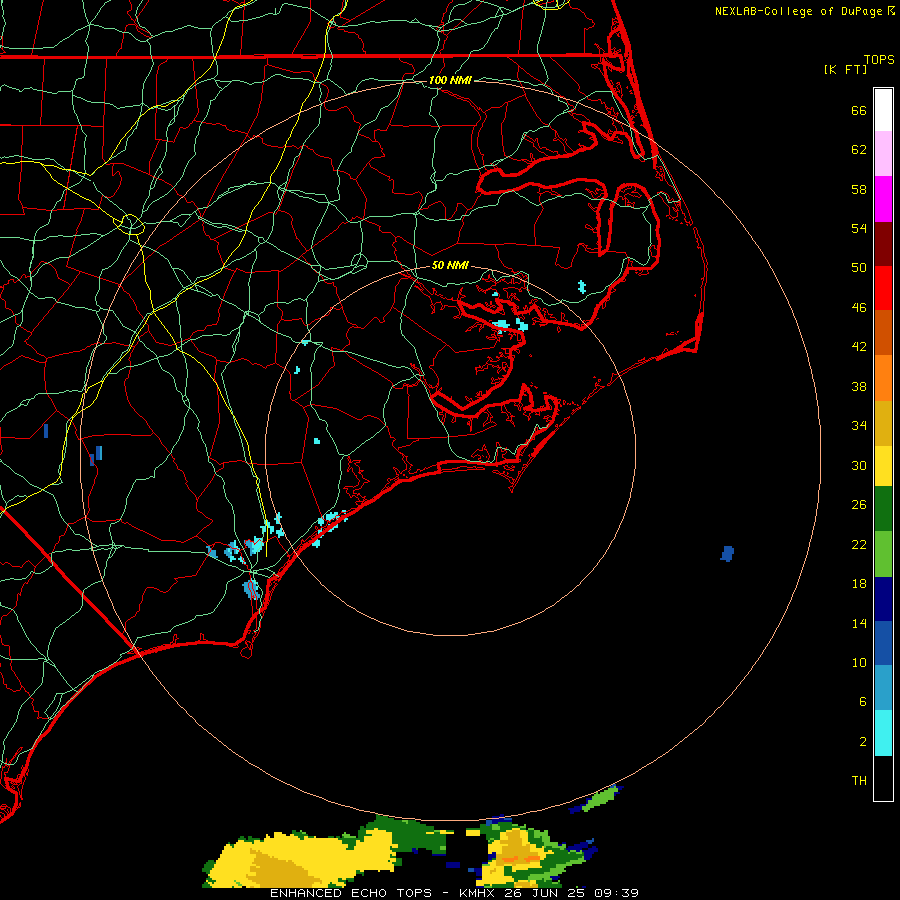The width and height of the screenshot is (900, 900).
Task: Select the 10 legend value
Action: (x=859, y=662)
